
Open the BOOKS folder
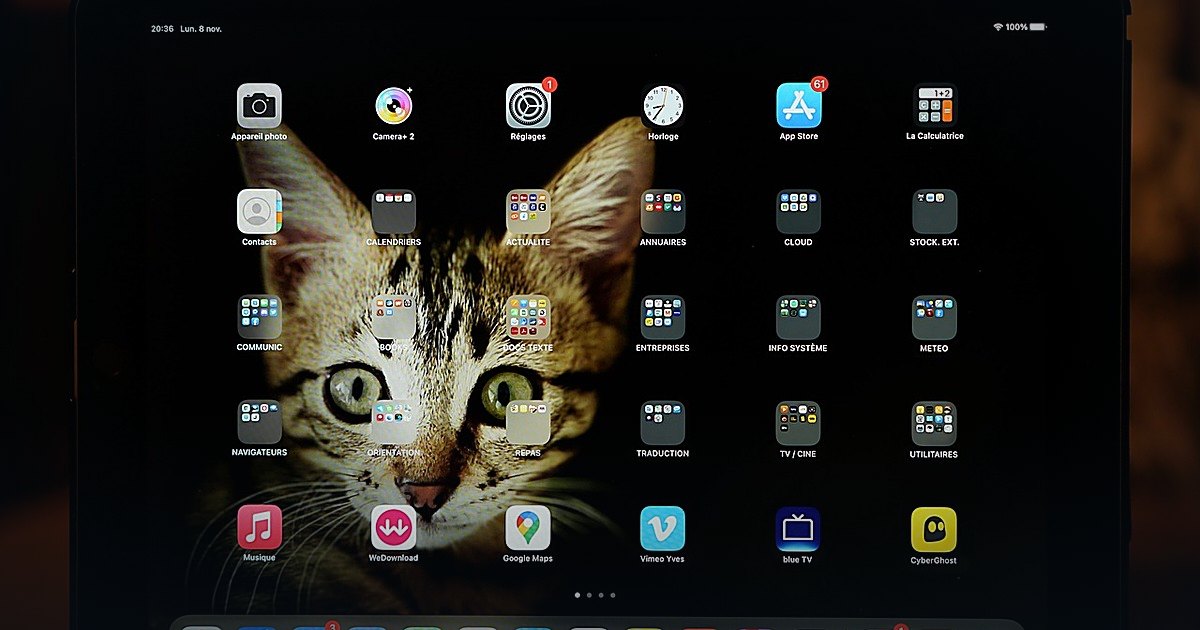pos(393,317)
